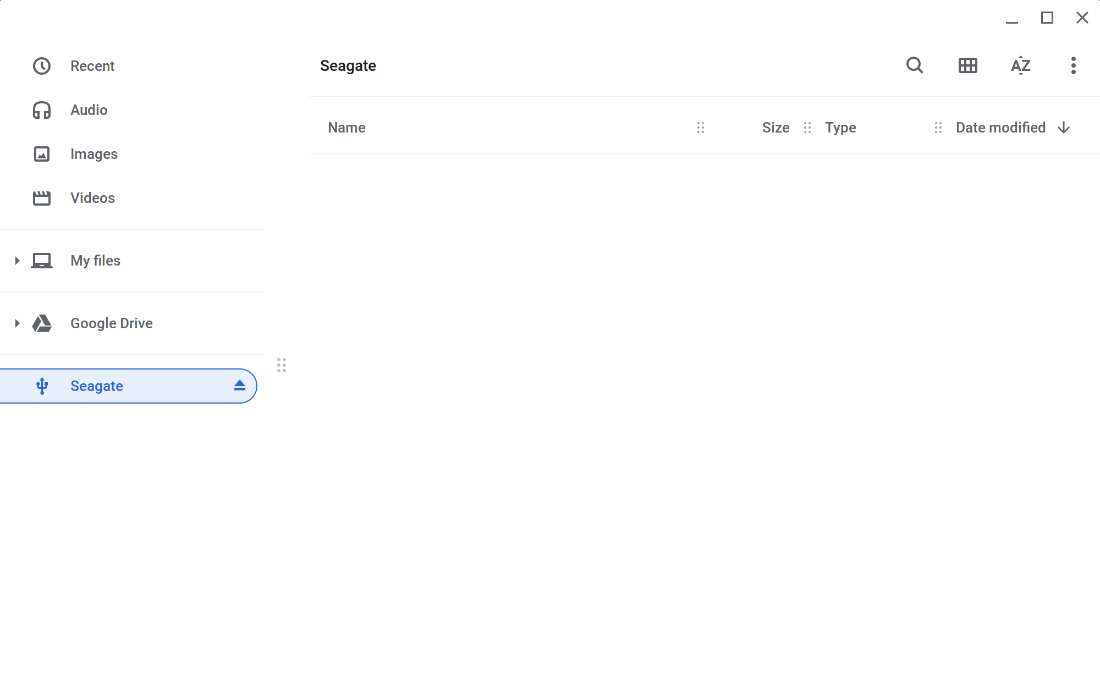Viewport: 1100px width, 695px height.
Task: Expand the My files tree
Action: click(x=17, y=261)
